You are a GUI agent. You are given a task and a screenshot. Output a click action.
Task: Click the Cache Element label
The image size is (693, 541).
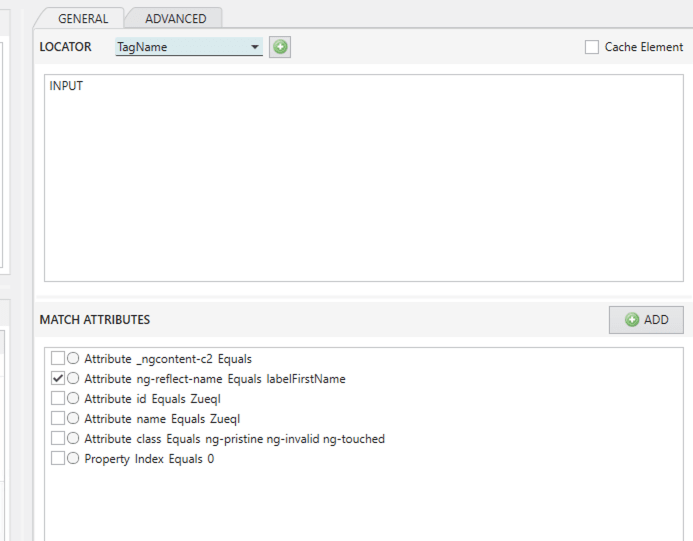[644, 47]
